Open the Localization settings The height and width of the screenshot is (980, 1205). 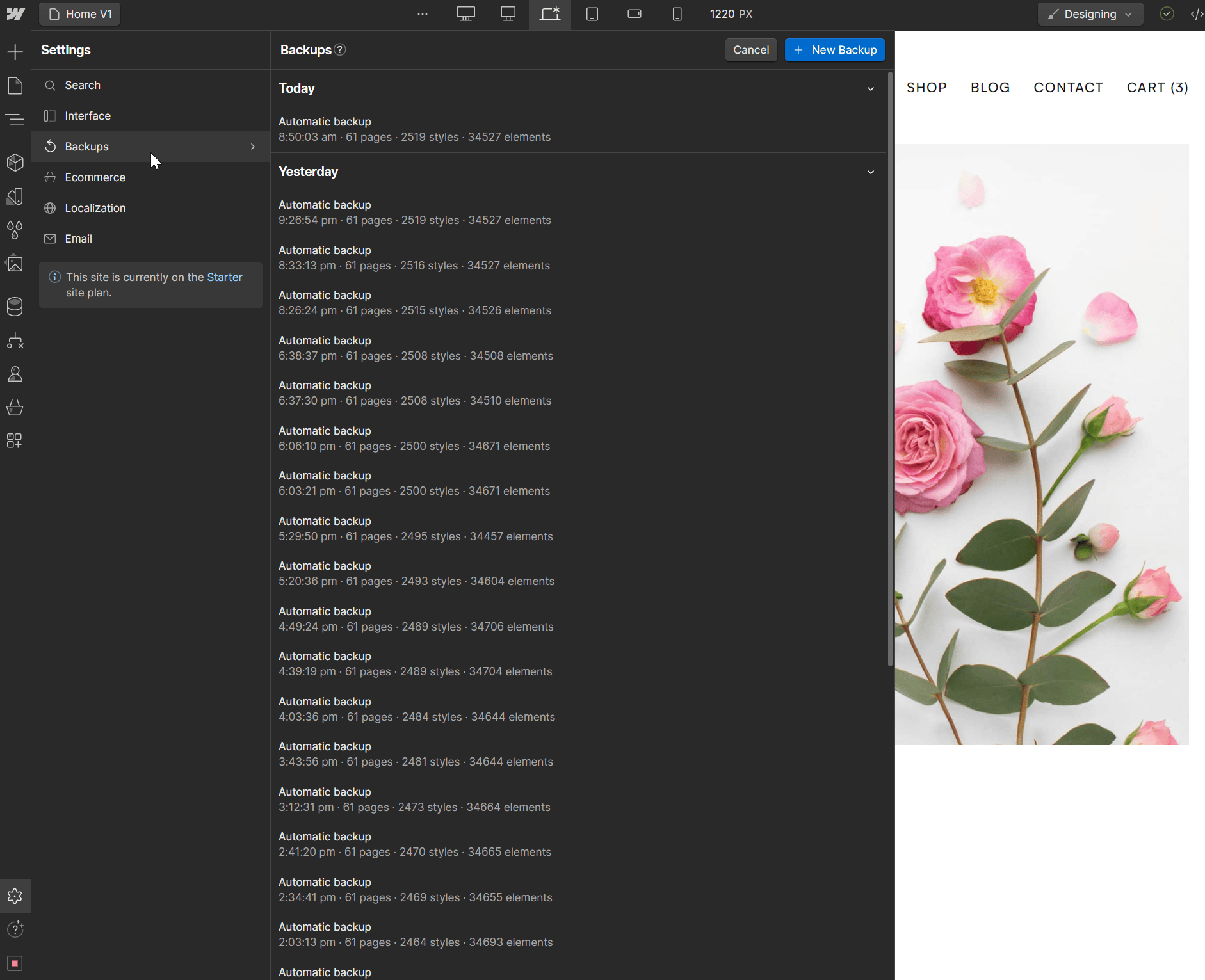point(151,208)
